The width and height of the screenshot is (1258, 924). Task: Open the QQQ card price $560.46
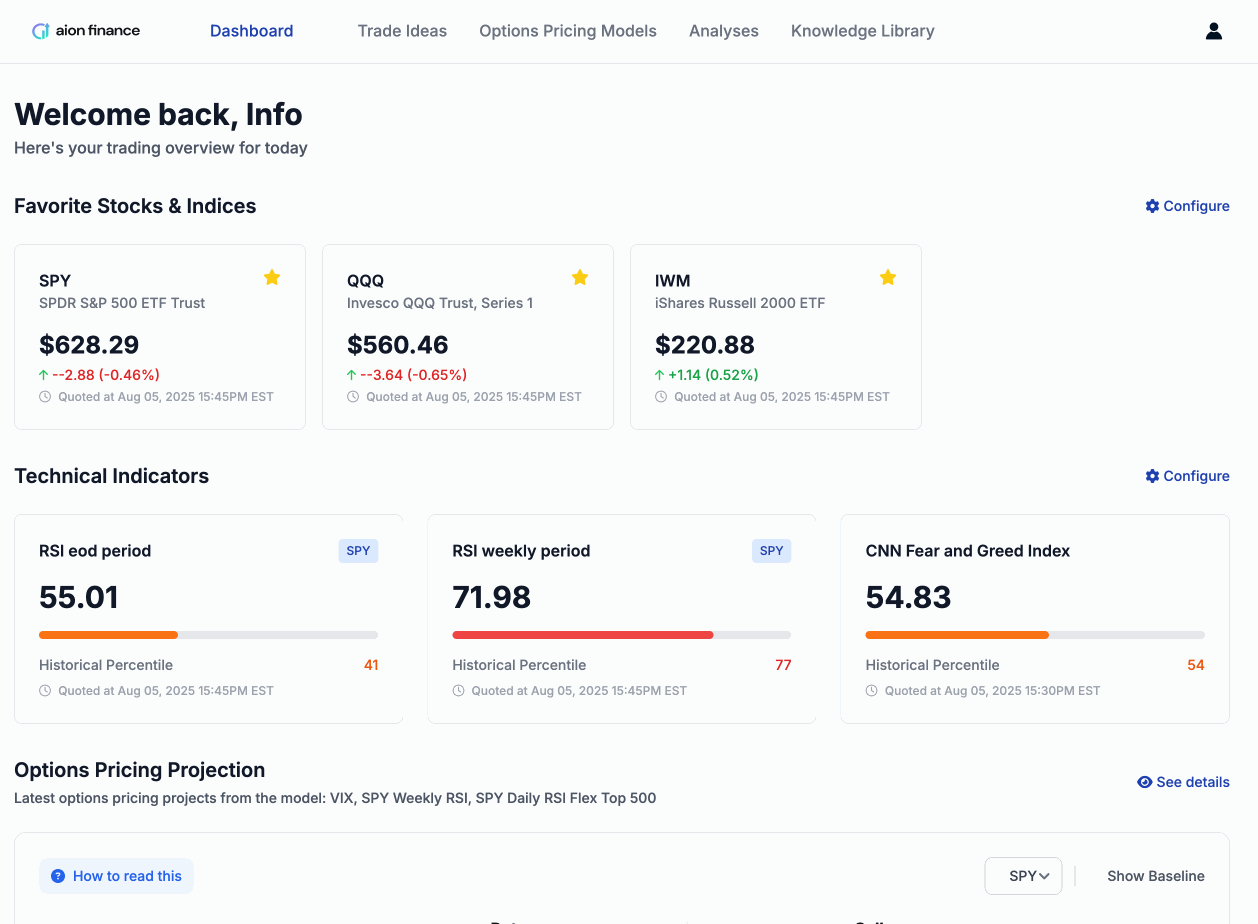(398, 345)
